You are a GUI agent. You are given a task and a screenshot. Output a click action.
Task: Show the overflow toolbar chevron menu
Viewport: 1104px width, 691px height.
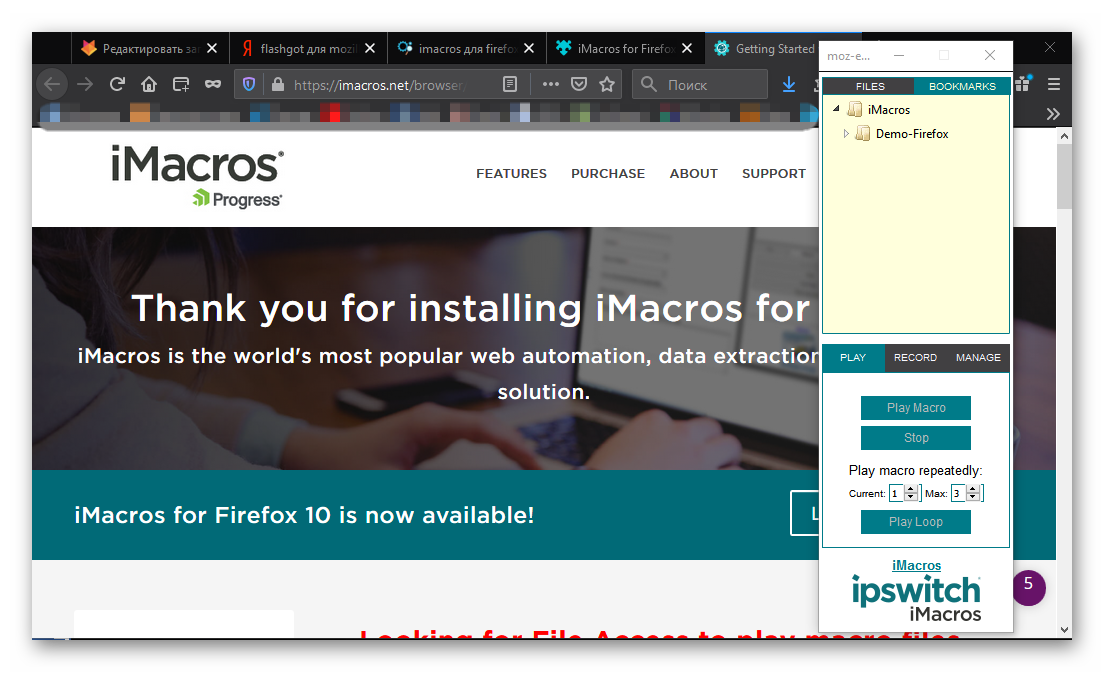point(1052,114)
